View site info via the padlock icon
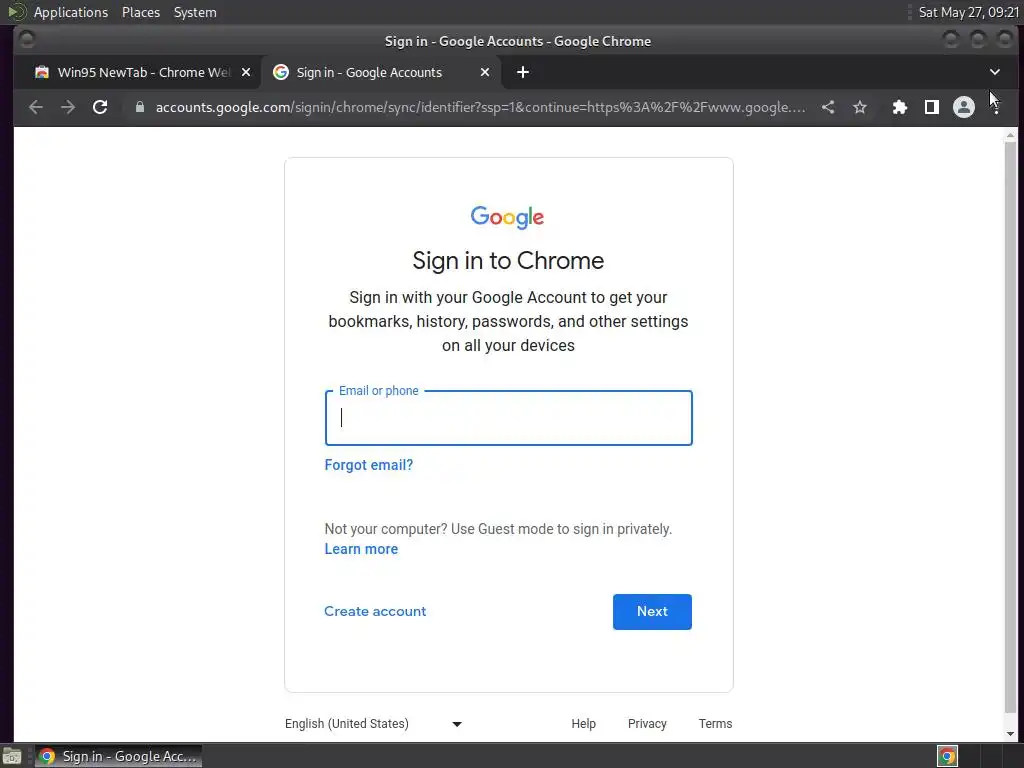The image size is (1024, 768). pyautogui.click(x=139, y=107)
